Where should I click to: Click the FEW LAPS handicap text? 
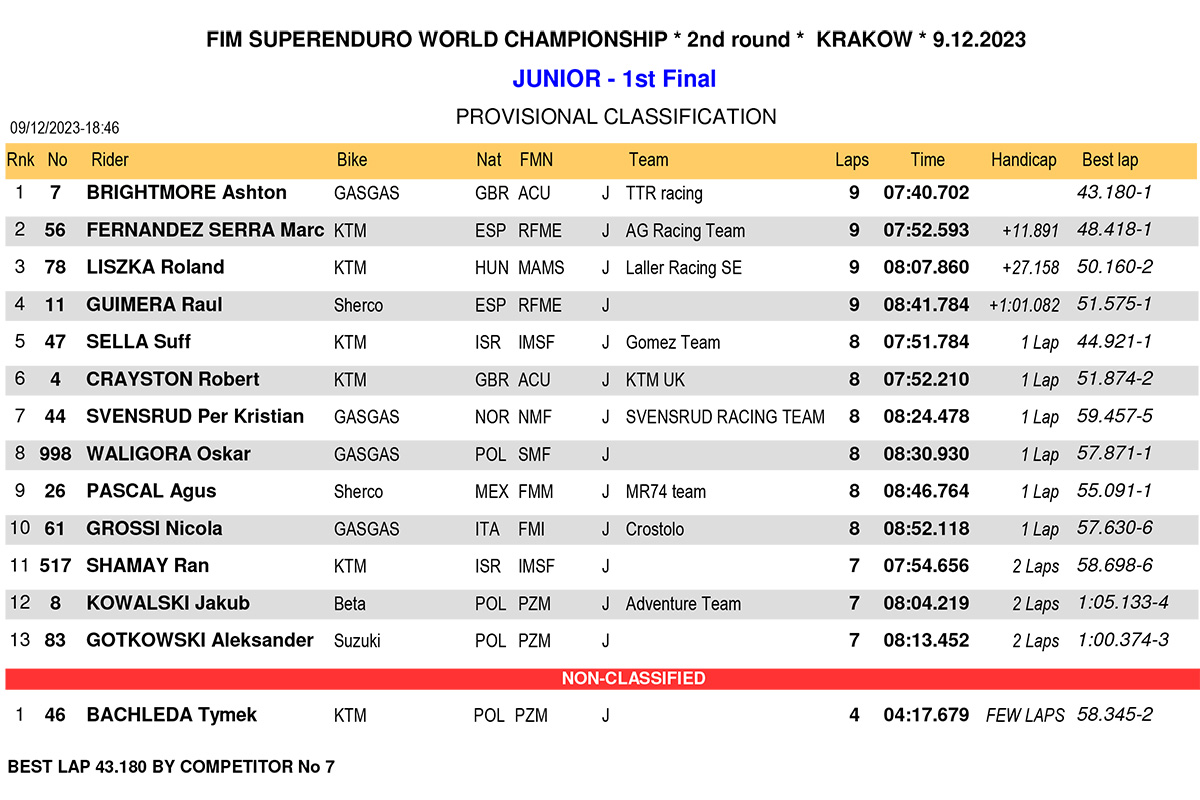pyautogui.click(x=1025, y=715)
